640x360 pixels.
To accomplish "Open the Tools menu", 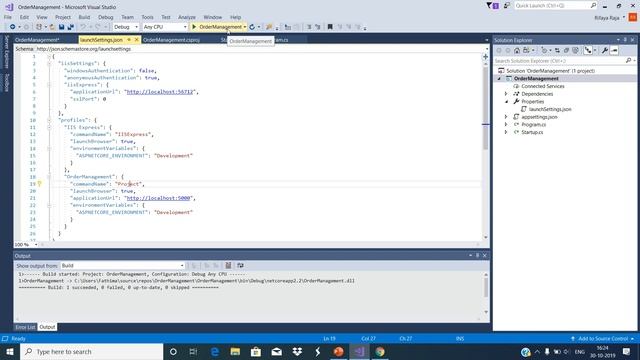I will [x=147, y=17].
